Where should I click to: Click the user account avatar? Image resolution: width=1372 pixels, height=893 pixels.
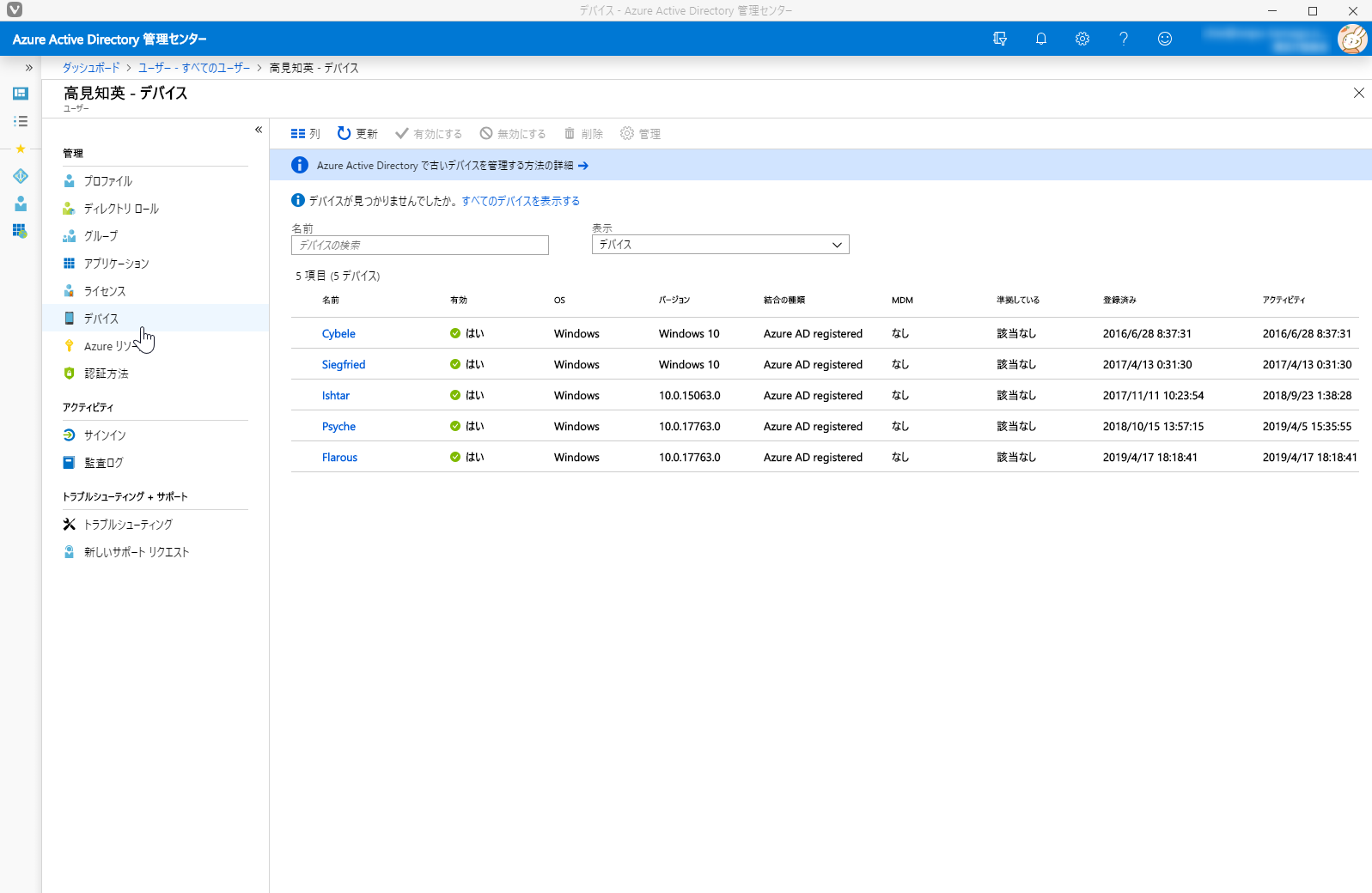1351,39
